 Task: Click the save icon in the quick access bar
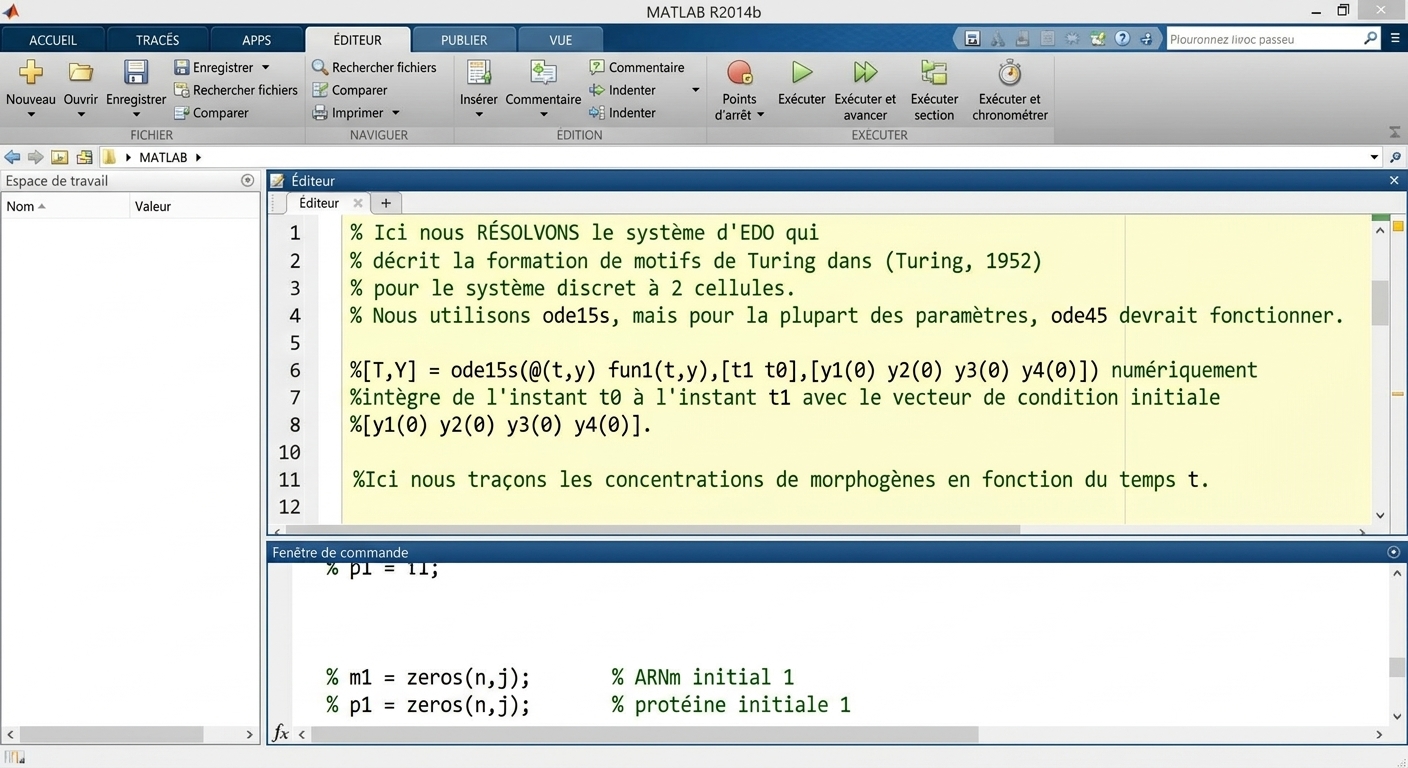click(x=972, y=39)
